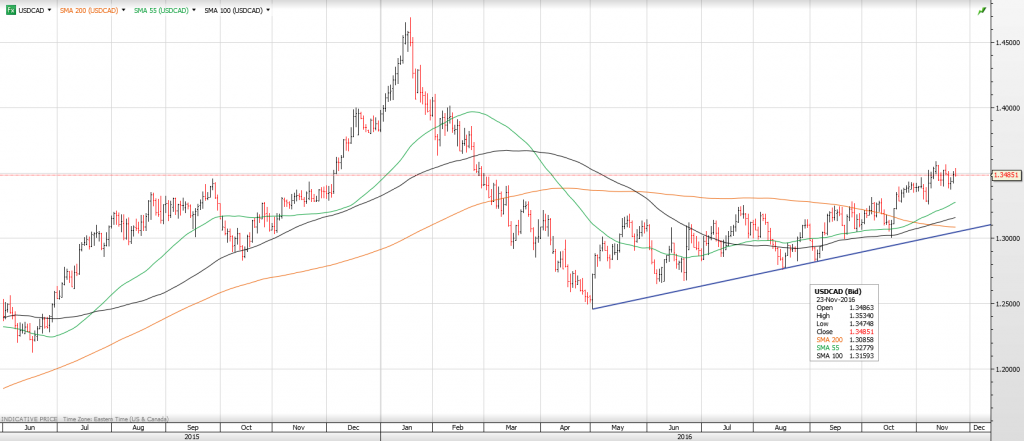Select the 2015 year label on time axis

click(x=190, y=435)
